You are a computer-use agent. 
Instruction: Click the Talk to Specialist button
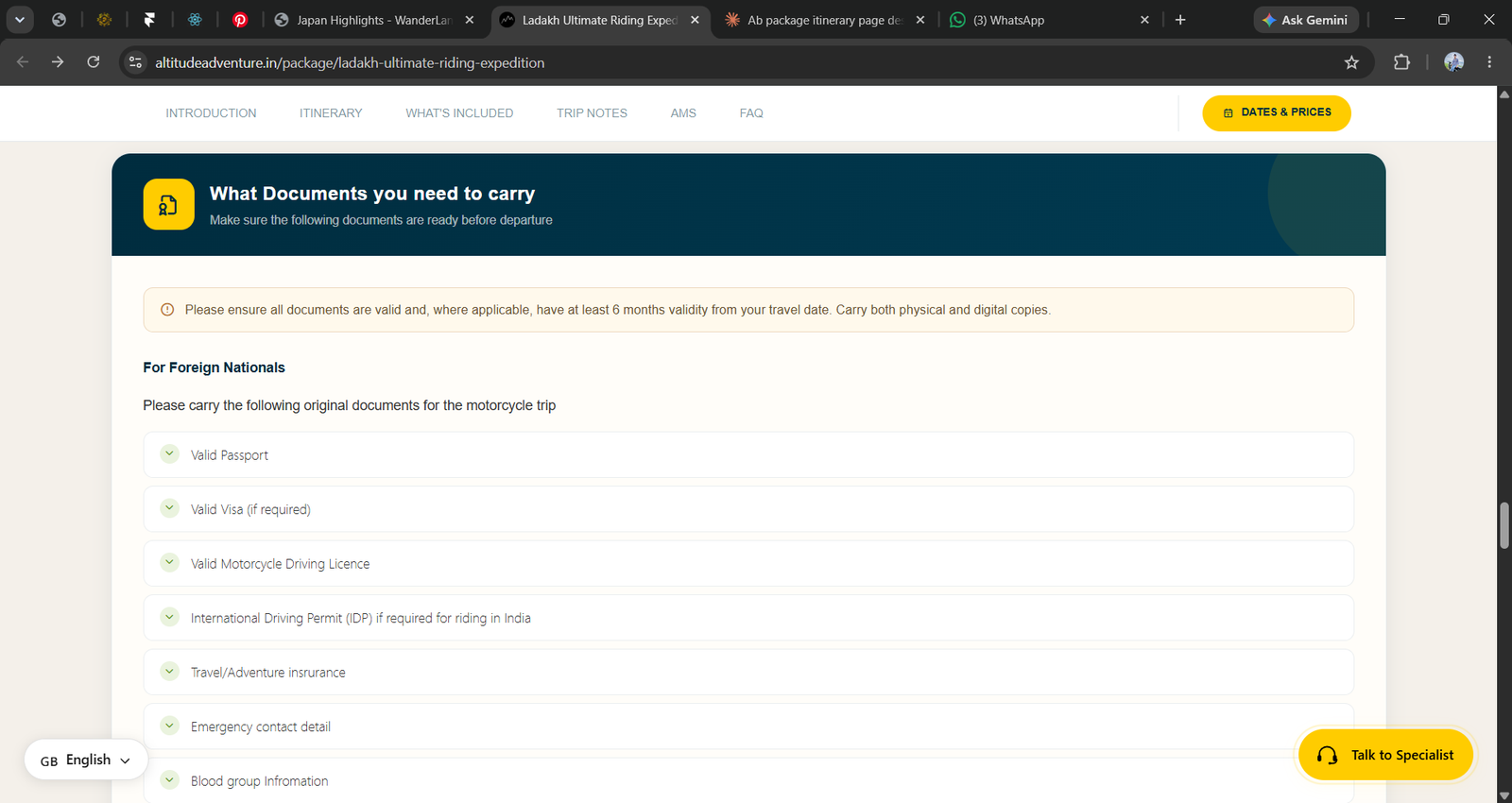[x=1386, y=755]
